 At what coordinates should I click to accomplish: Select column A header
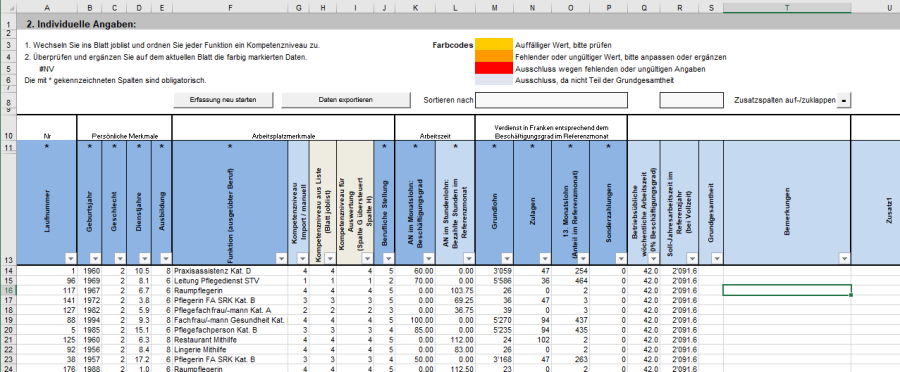(x=46, y=7)
